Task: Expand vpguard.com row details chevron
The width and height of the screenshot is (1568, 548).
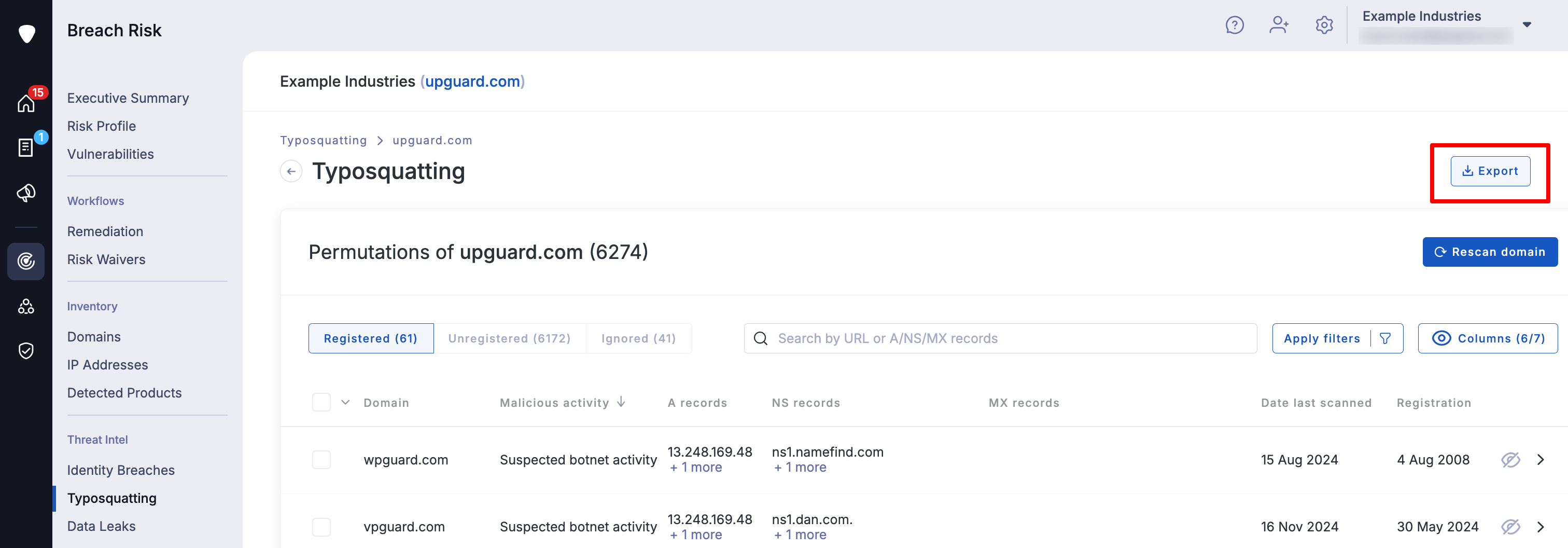Action: click(x=1541, y=527)
